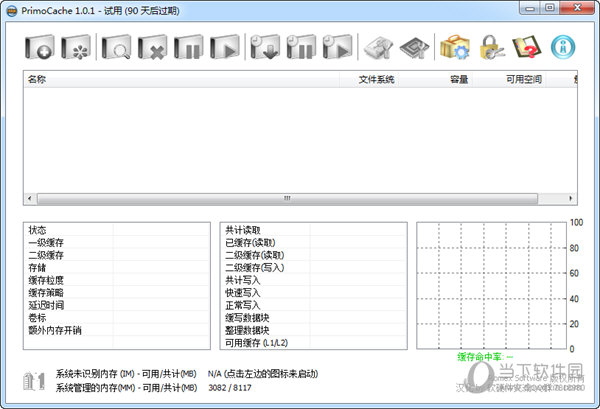Click the resume cache task play icon

point(225,47)
